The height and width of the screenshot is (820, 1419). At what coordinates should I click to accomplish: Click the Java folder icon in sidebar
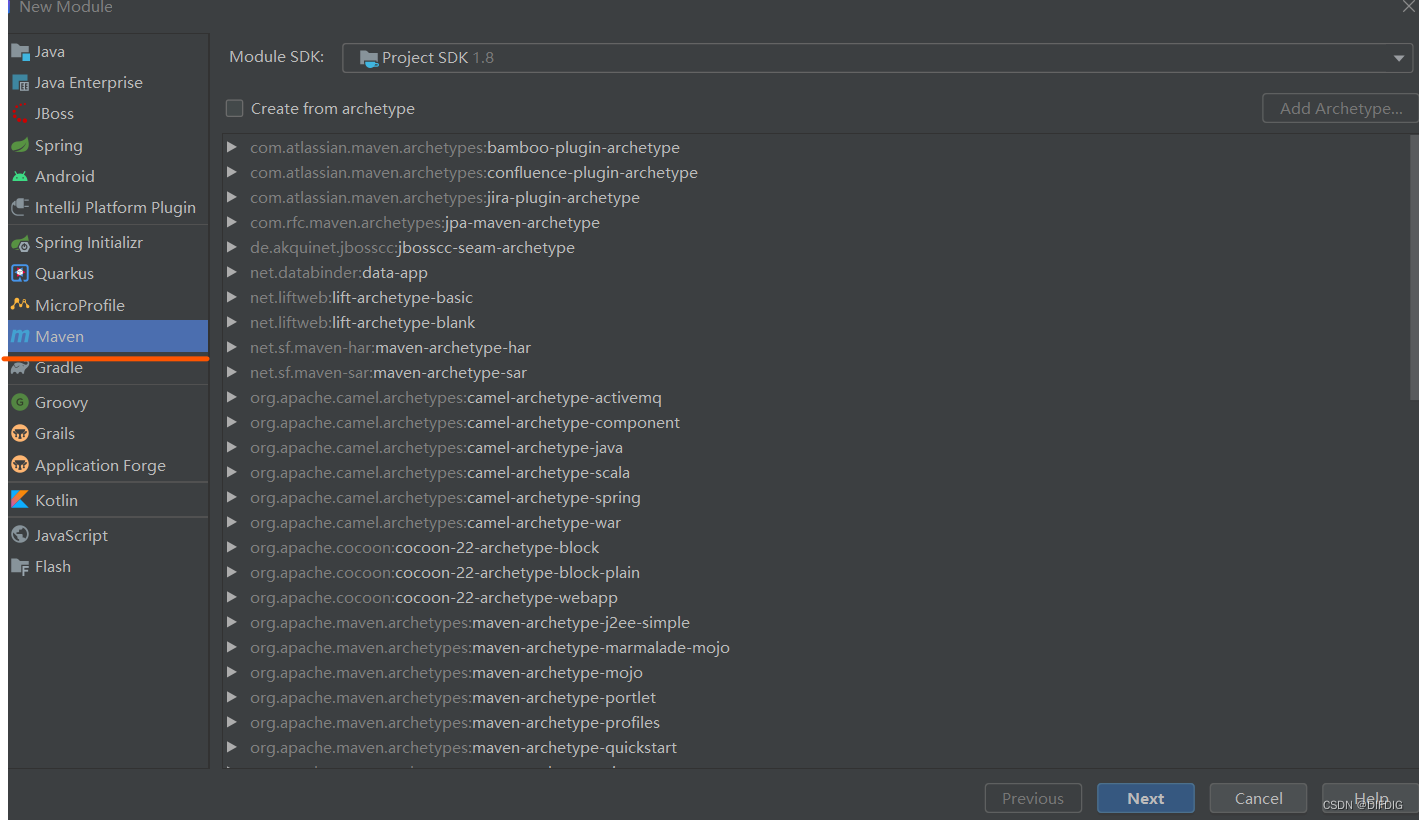[20, 52]
